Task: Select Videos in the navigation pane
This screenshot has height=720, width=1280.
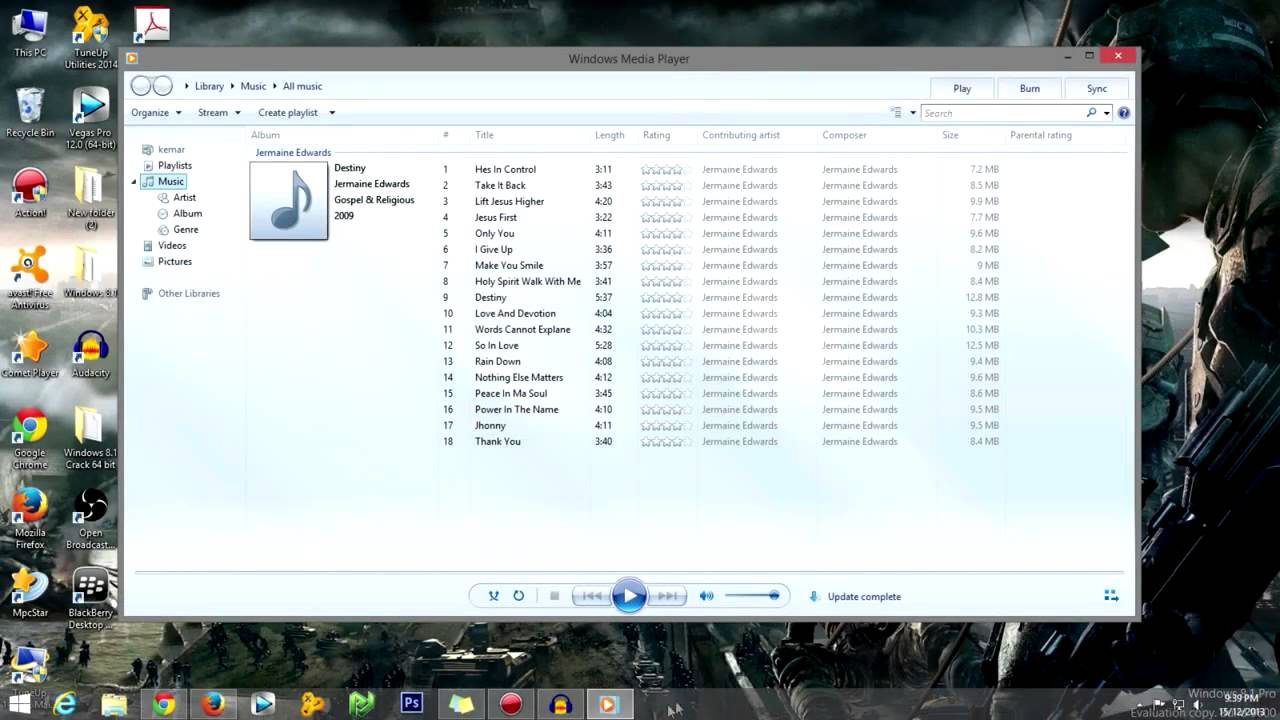Action: [171, 245]
